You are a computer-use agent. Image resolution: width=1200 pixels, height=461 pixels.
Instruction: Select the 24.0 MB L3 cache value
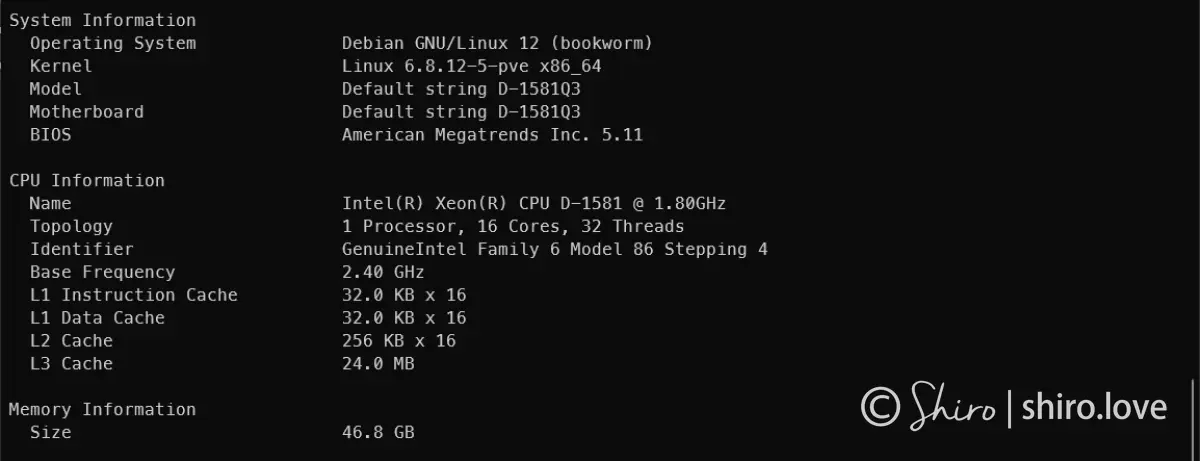click(x=378, y=364)
